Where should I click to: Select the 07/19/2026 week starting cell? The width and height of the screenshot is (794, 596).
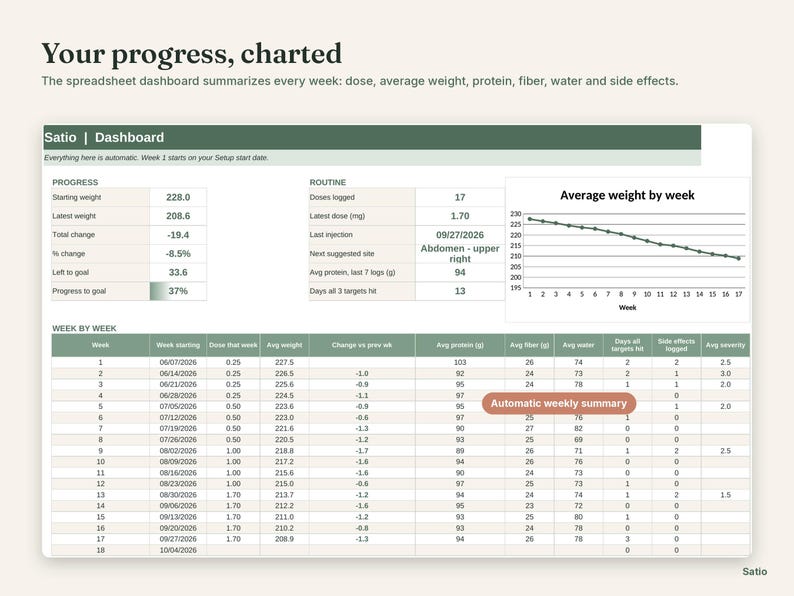click(178, 429)
